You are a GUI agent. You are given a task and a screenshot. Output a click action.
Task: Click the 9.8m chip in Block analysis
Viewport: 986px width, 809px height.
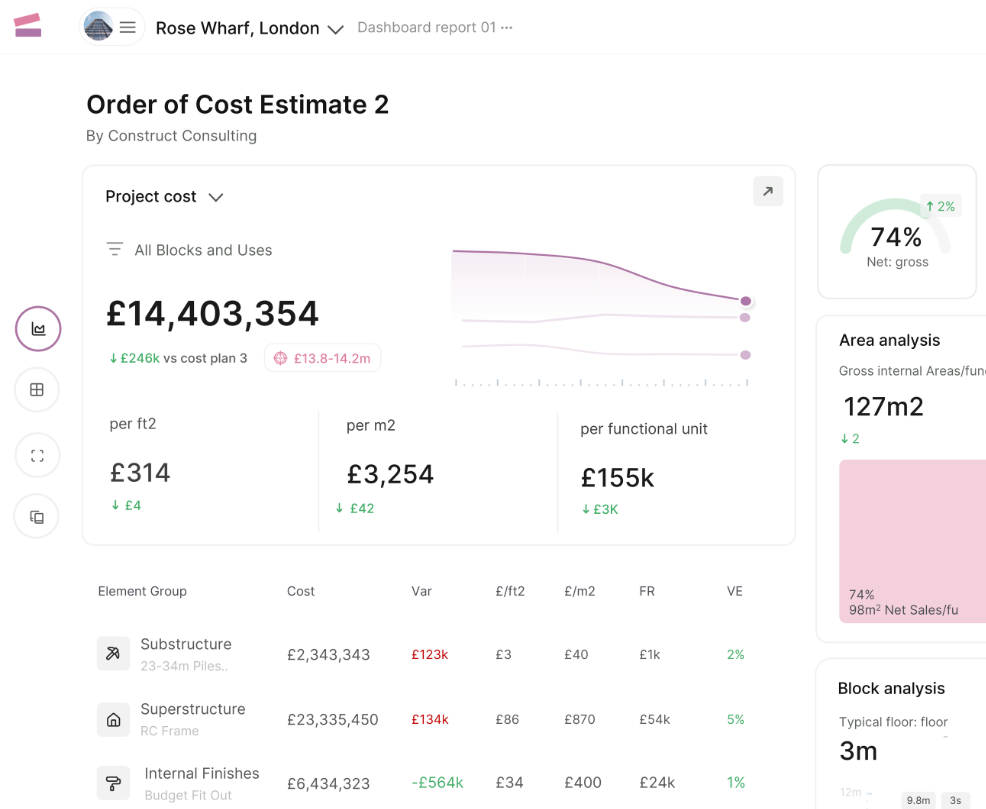[x=918, y=800]
